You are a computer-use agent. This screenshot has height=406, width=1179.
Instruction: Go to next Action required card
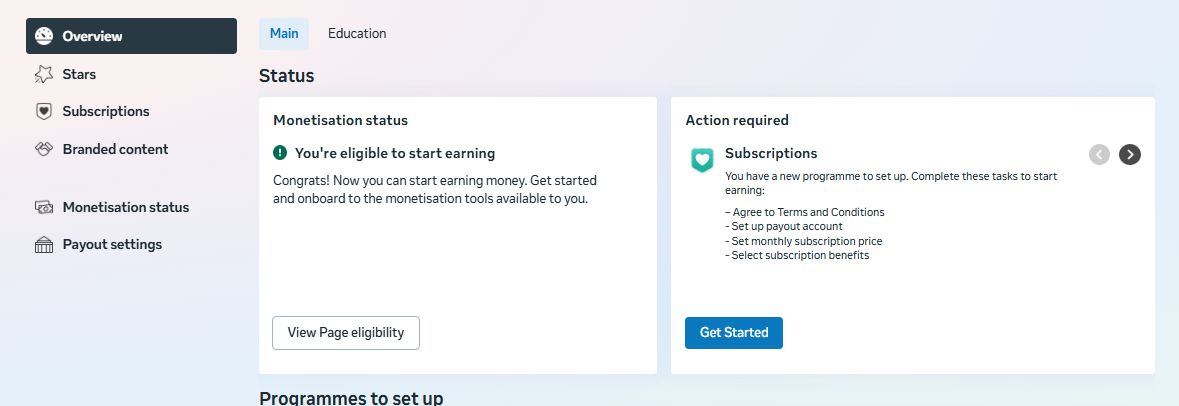[1130, 154]
